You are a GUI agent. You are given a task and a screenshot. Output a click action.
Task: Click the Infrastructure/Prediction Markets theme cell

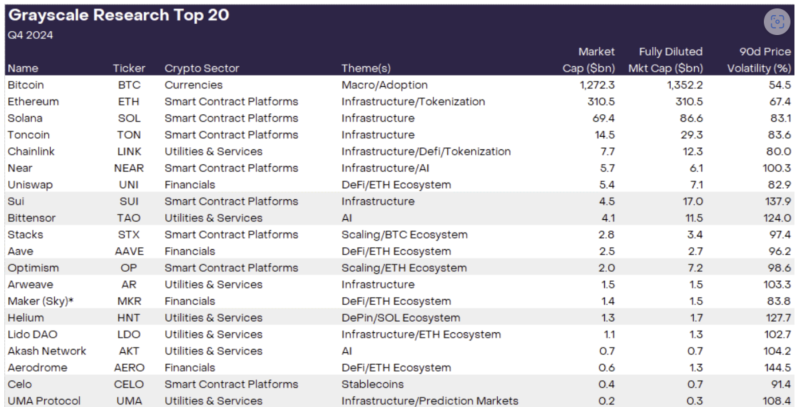pos(429,400)
